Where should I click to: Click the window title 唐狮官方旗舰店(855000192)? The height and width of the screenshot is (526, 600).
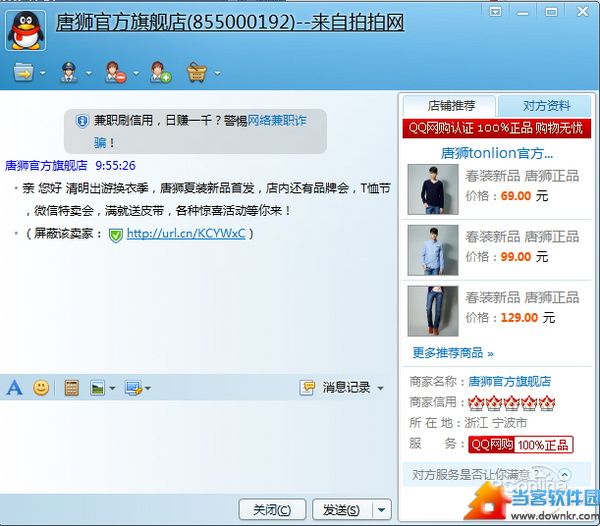(x=230, y=22)
